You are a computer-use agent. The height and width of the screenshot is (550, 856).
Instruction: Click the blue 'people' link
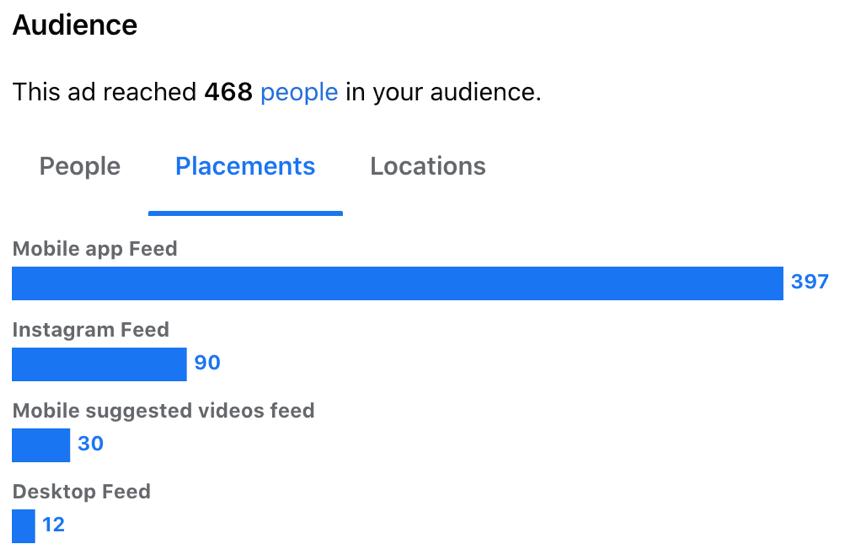coord(299,93)
